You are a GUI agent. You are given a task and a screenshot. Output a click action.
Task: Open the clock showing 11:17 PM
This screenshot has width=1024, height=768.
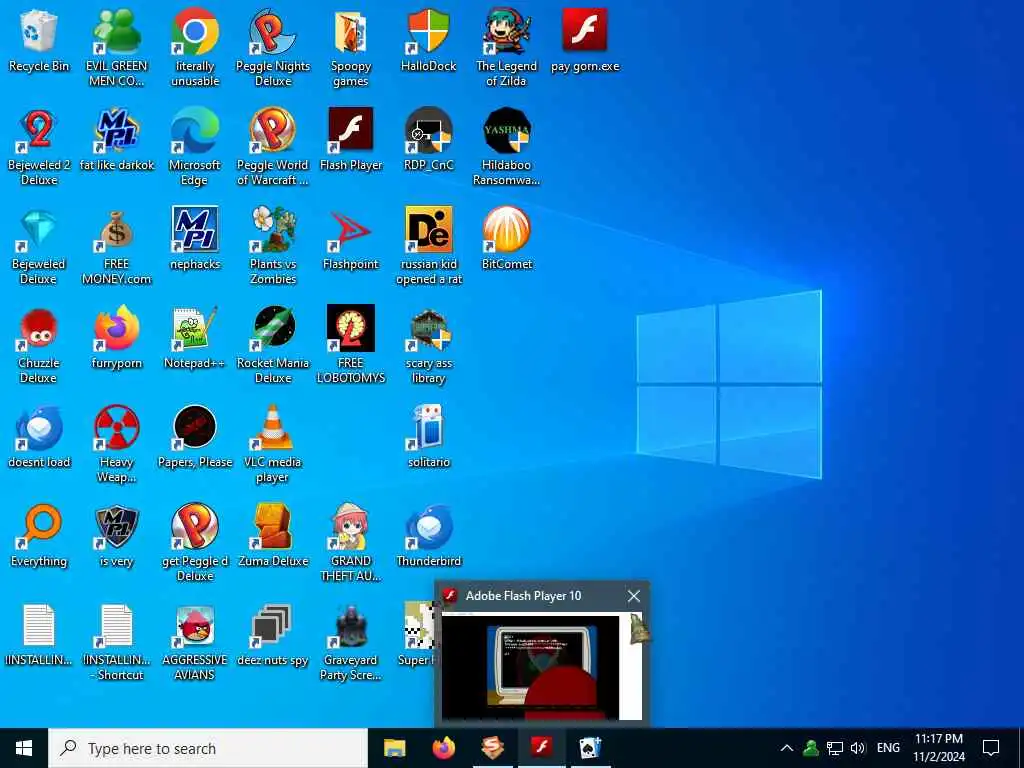938,748
